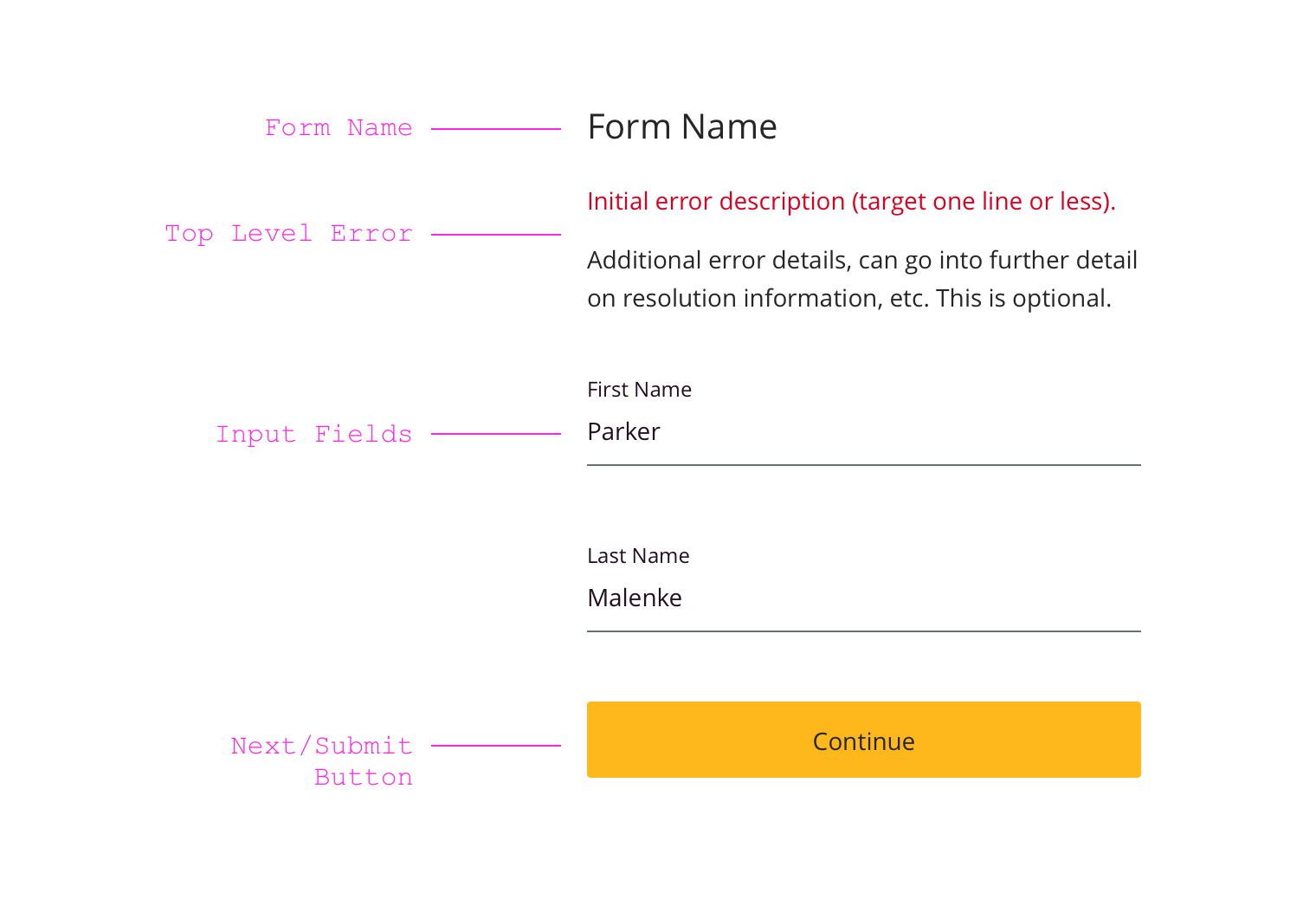The height and width of the screenshot is (899, 1316).
Task: Click the pink connector line beside Next/Submit Button
Action: pos(496,745)
